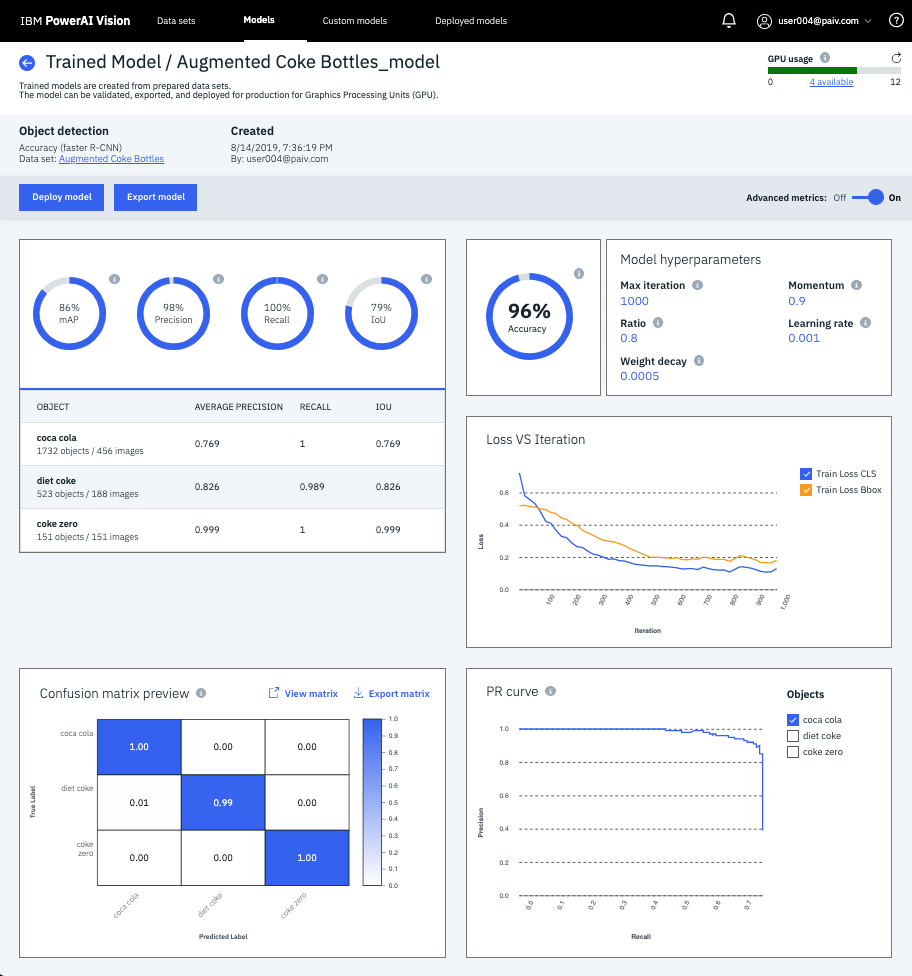
Task: Open the Custom models tab
Action: 355,21
